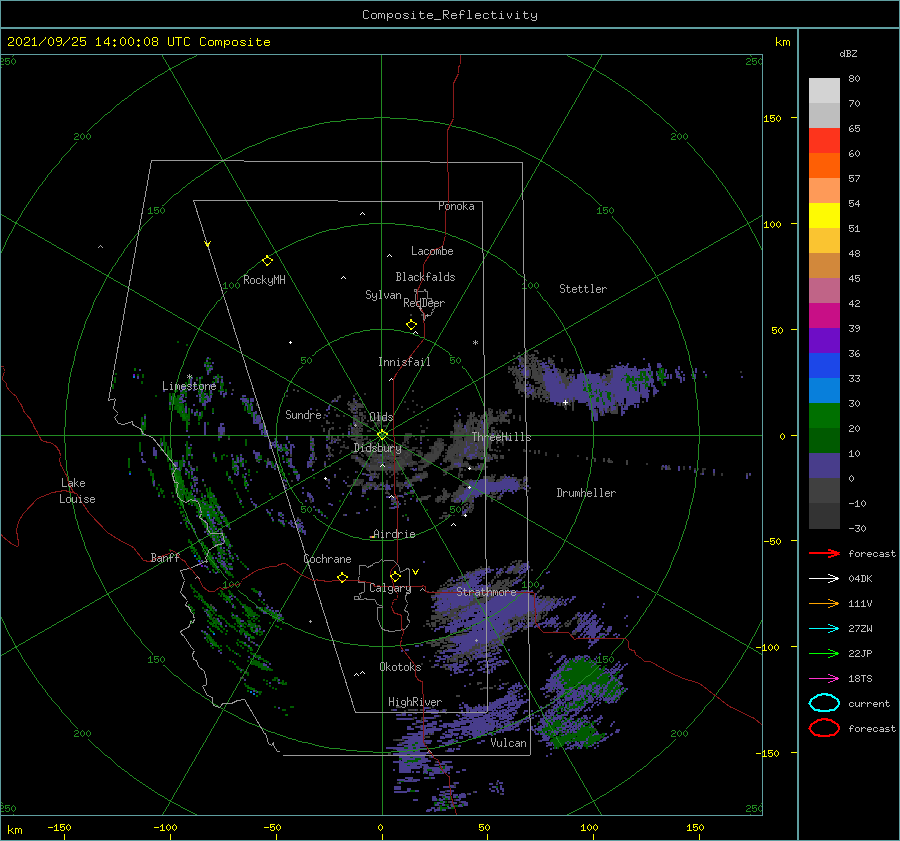900x841 pixels.
Task: Click the Stettler city label
Action: (583, 289)
